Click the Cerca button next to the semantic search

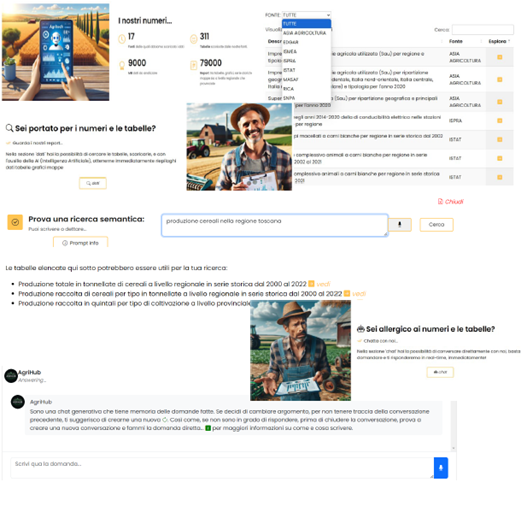(x=436, y=224)
